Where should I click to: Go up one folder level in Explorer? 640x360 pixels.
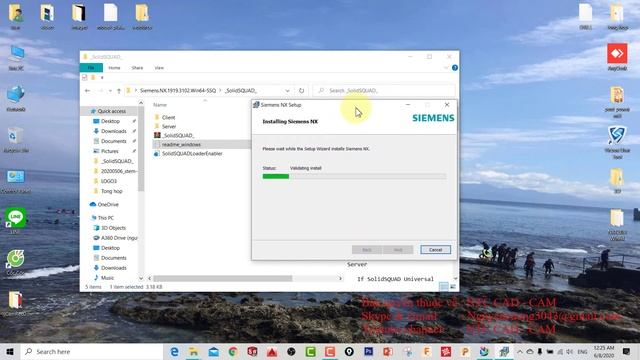pos(119,91)
